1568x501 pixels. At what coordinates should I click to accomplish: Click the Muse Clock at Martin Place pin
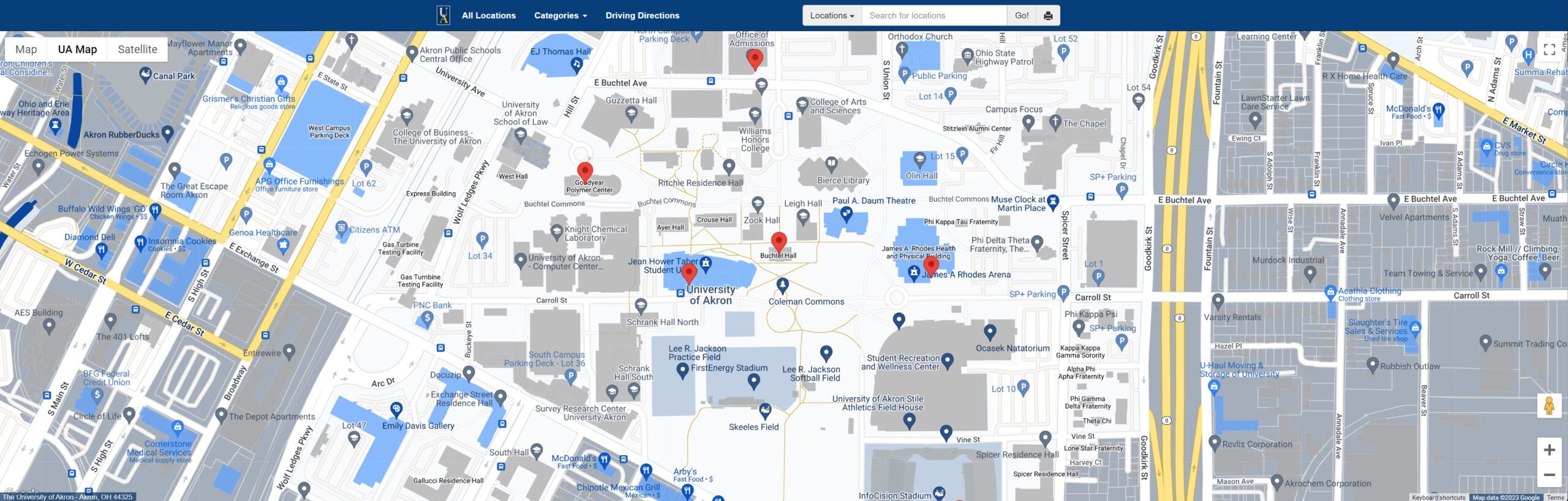pyautogui.click(x=1053, y=202)
